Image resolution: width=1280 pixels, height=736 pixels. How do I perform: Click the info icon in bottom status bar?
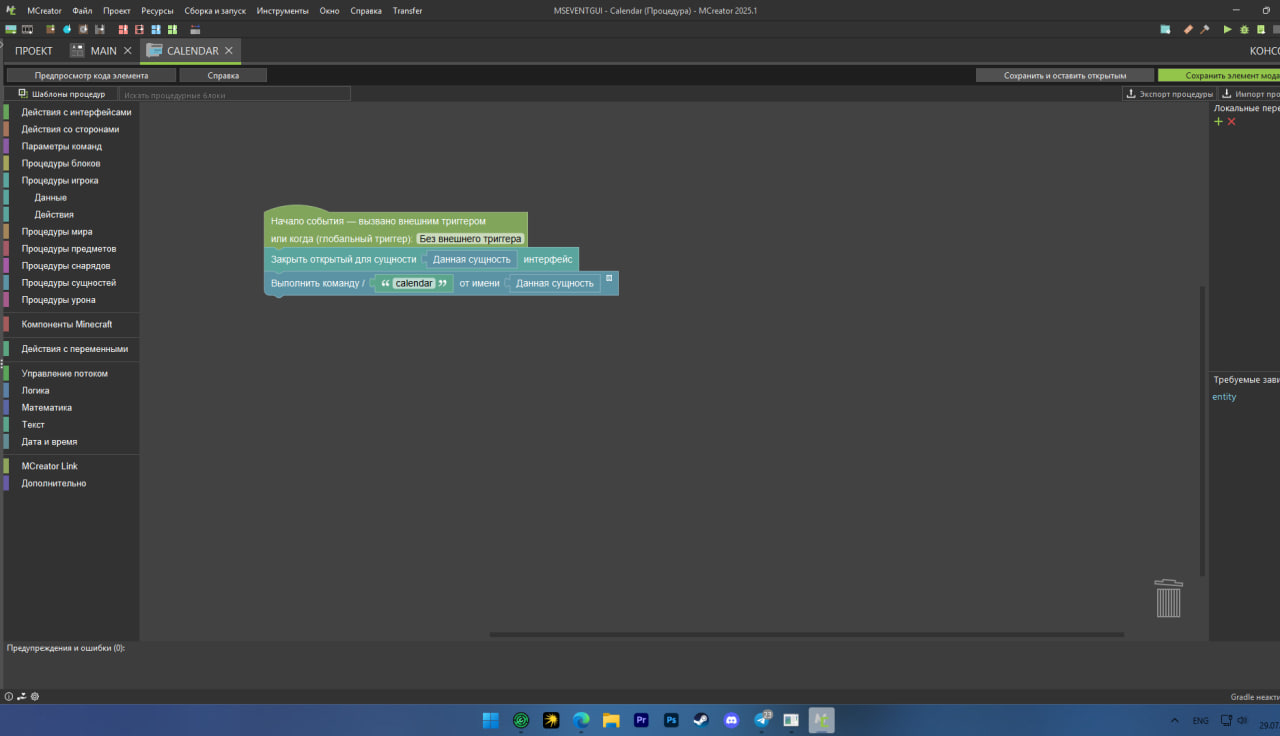tap(9, 696)
